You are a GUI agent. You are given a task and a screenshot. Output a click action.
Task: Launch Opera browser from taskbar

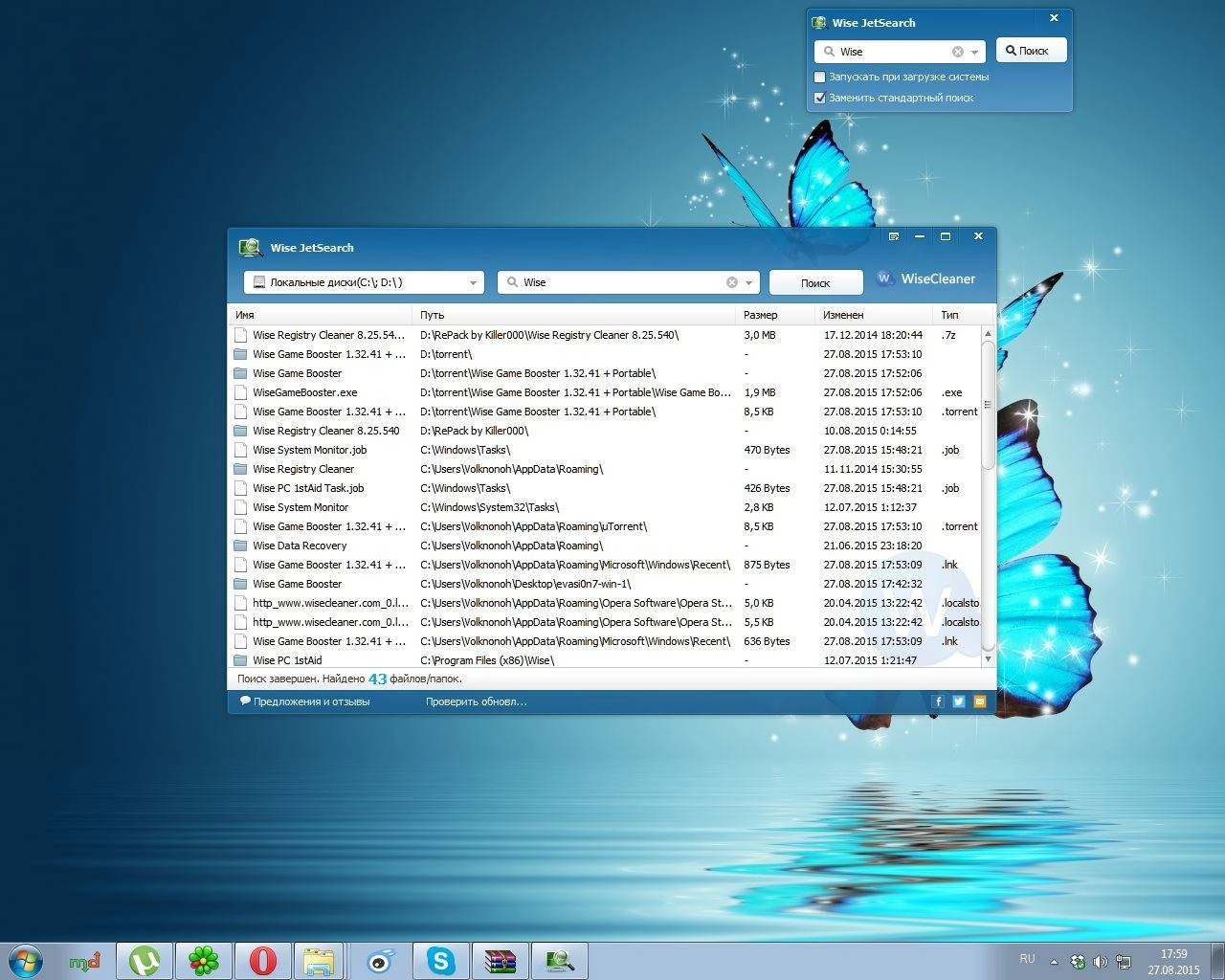[262, 961]
